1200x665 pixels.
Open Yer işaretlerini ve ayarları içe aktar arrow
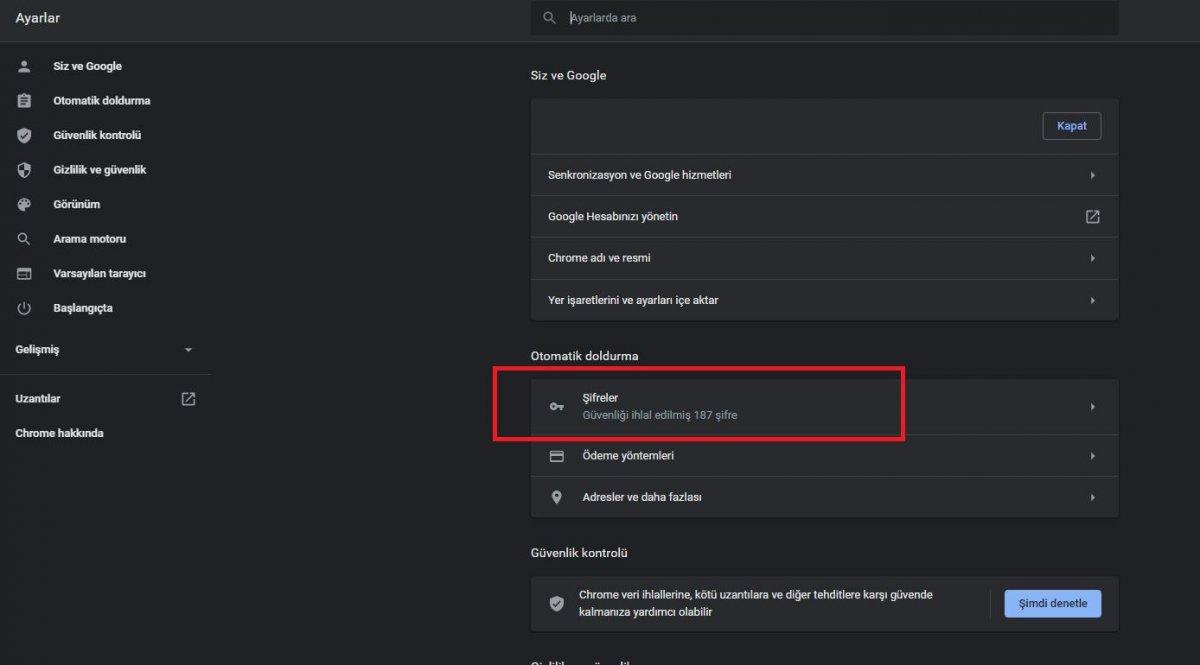(1092, 300)
